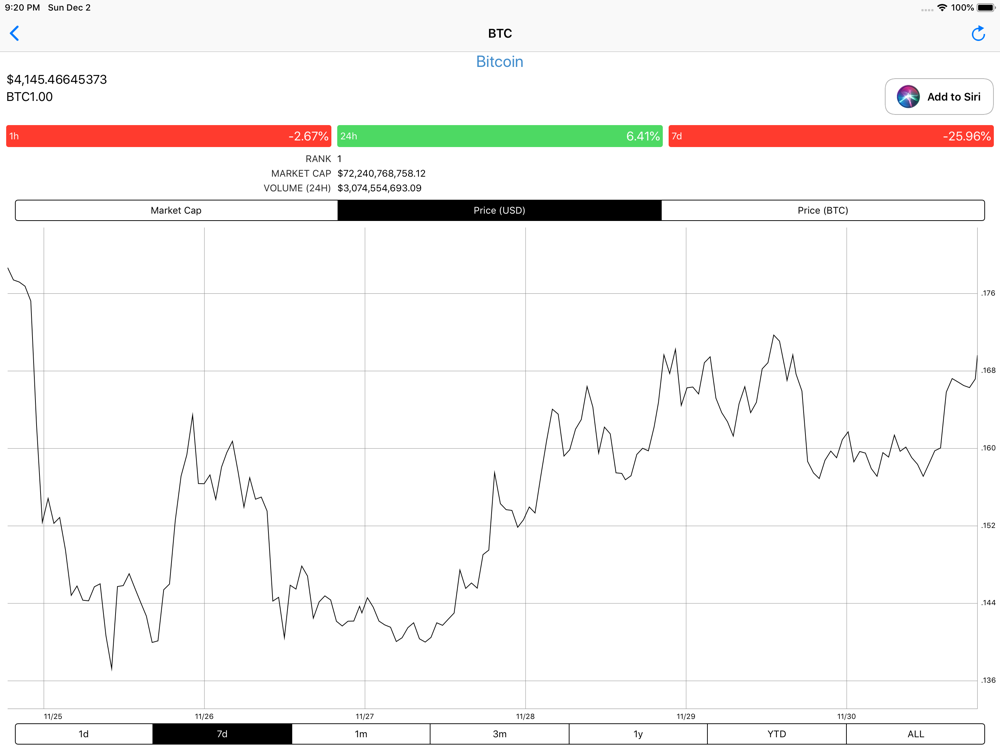
Task: Switch chart to Market Cap
Action: [176, 211]
